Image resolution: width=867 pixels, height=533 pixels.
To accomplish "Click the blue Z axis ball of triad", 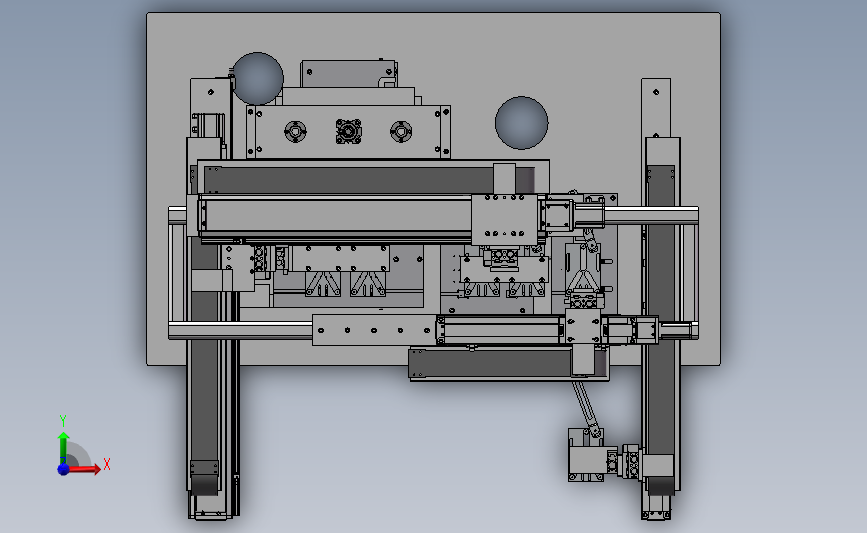I will click(64, 469).
